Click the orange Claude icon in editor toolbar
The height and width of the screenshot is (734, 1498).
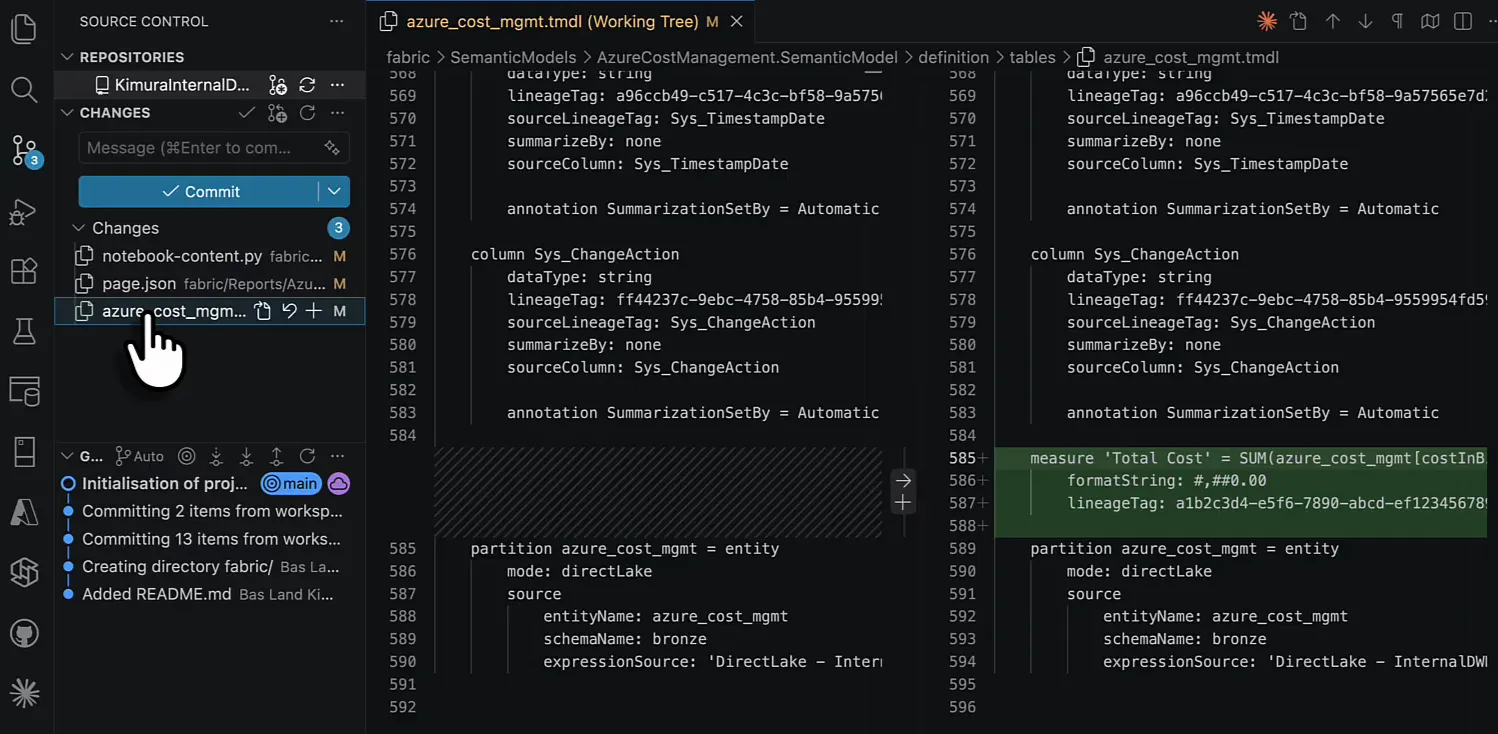tap(1267, 21)
